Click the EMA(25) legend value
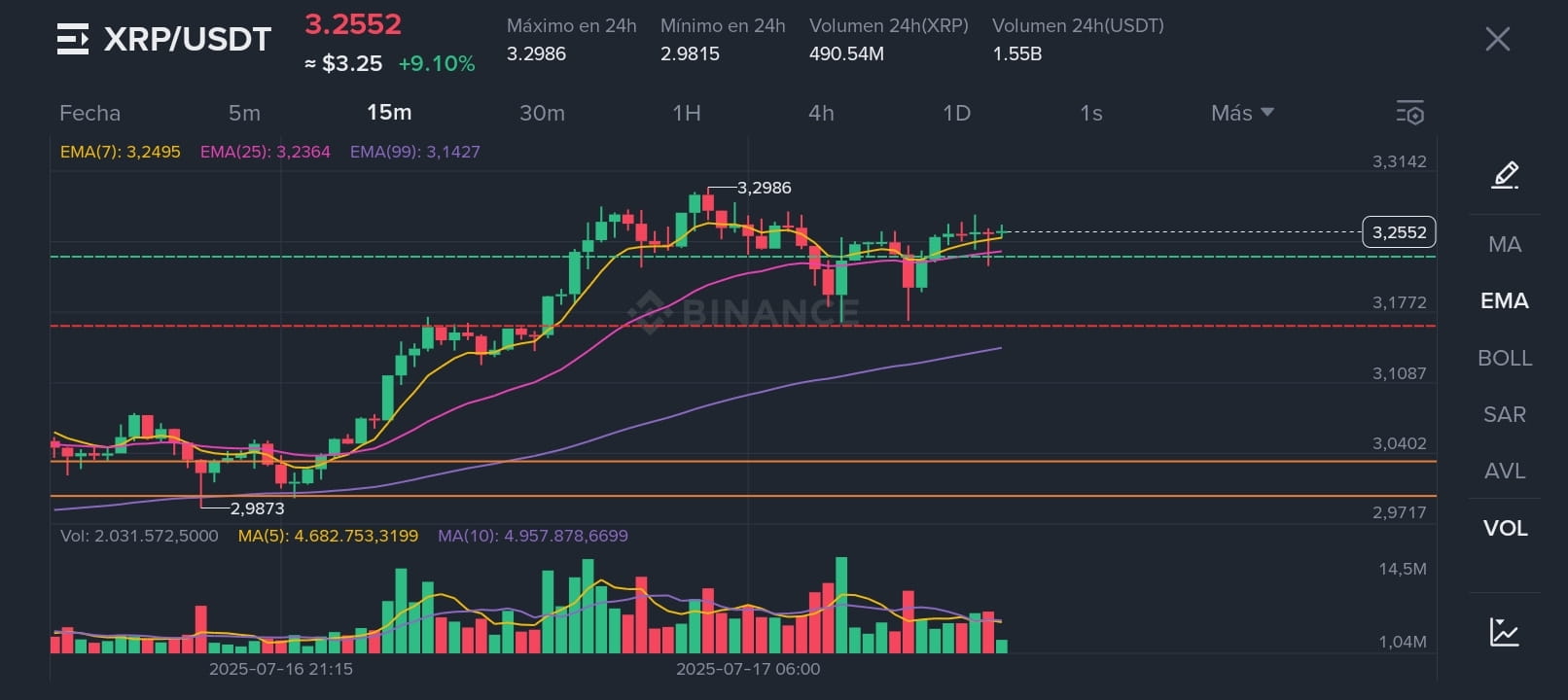 [x=266, y=152]
